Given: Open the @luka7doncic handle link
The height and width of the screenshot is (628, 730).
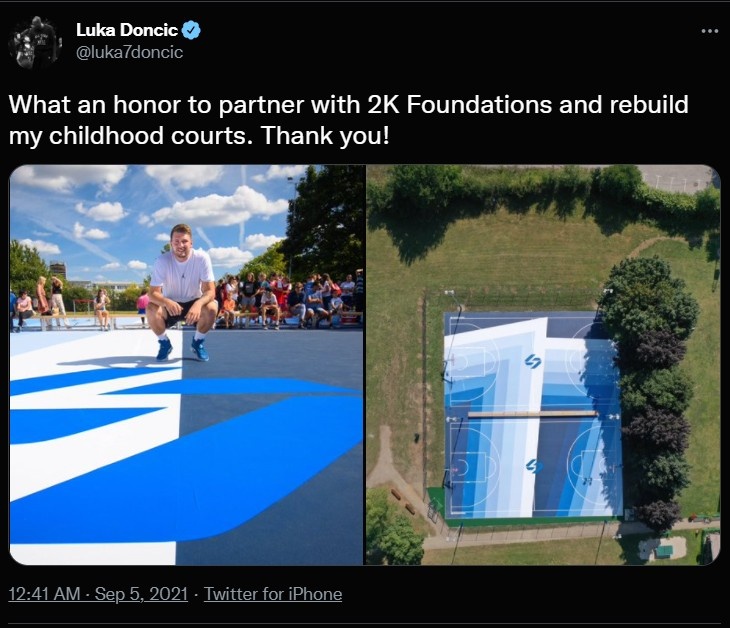Looking at the screenshot, I should 129,52.
